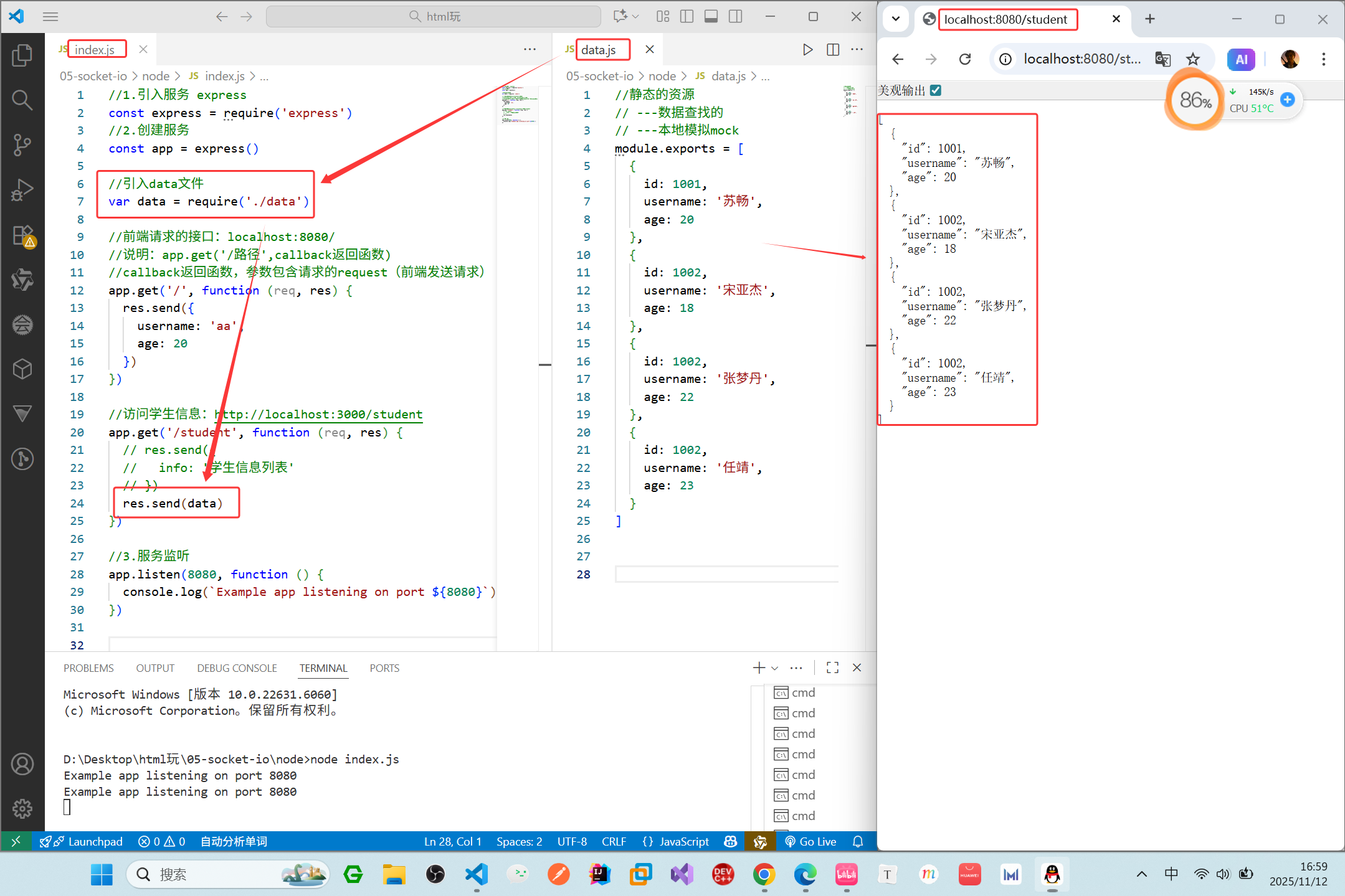
Task: Open Source Control view
Action: tap(22, 144)
